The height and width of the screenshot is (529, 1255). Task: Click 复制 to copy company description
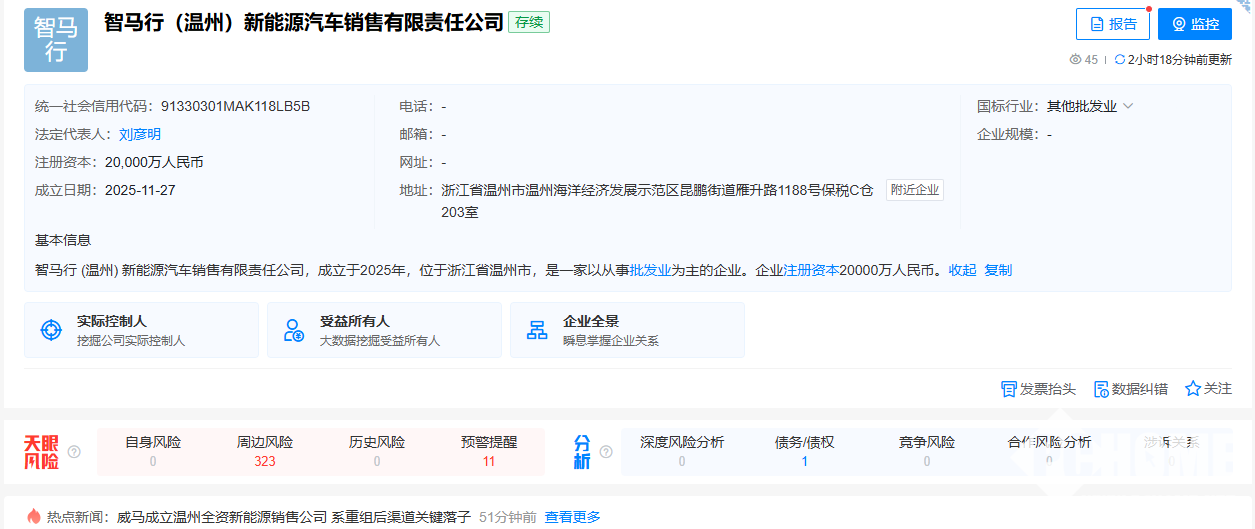coord(998,270)
